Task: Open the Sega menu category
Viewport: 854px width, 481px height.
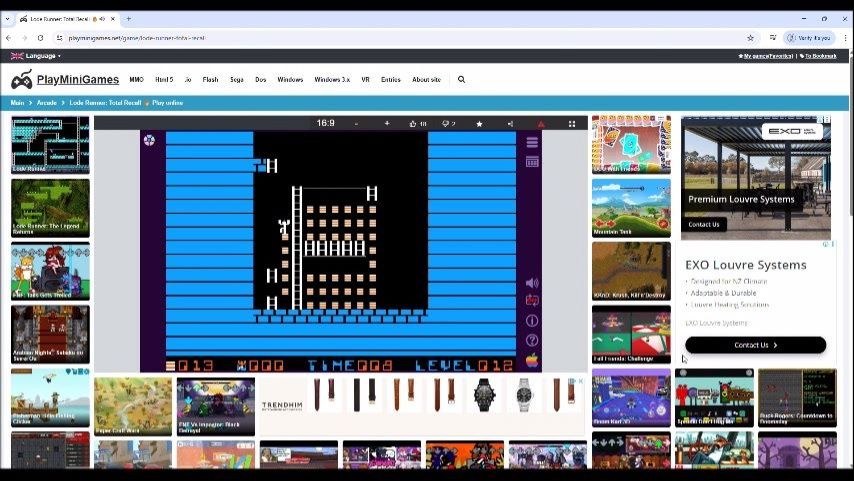Action: click(236, 80)
